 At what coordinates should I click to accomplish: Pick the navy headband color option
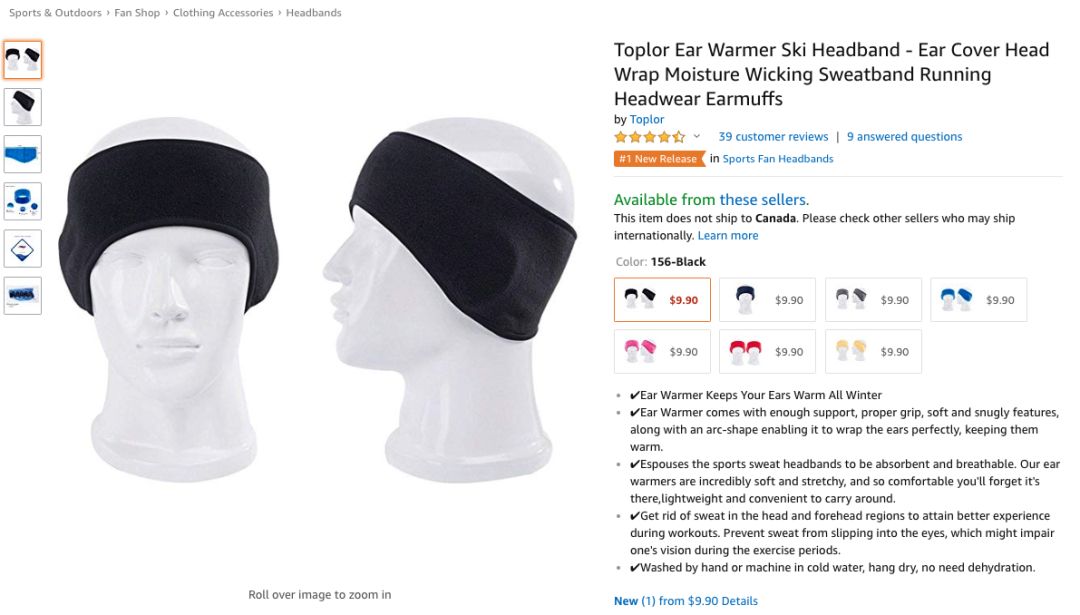click(x=767, y=300)
